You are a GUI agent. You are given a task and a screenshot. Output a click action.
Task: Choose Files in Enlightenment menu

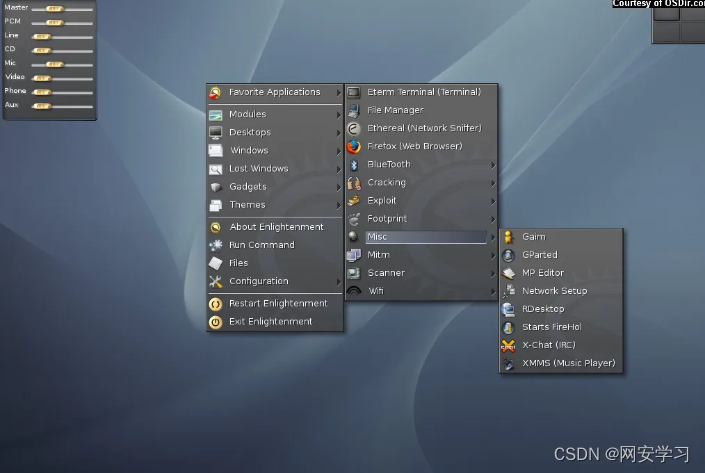point(275,263)
